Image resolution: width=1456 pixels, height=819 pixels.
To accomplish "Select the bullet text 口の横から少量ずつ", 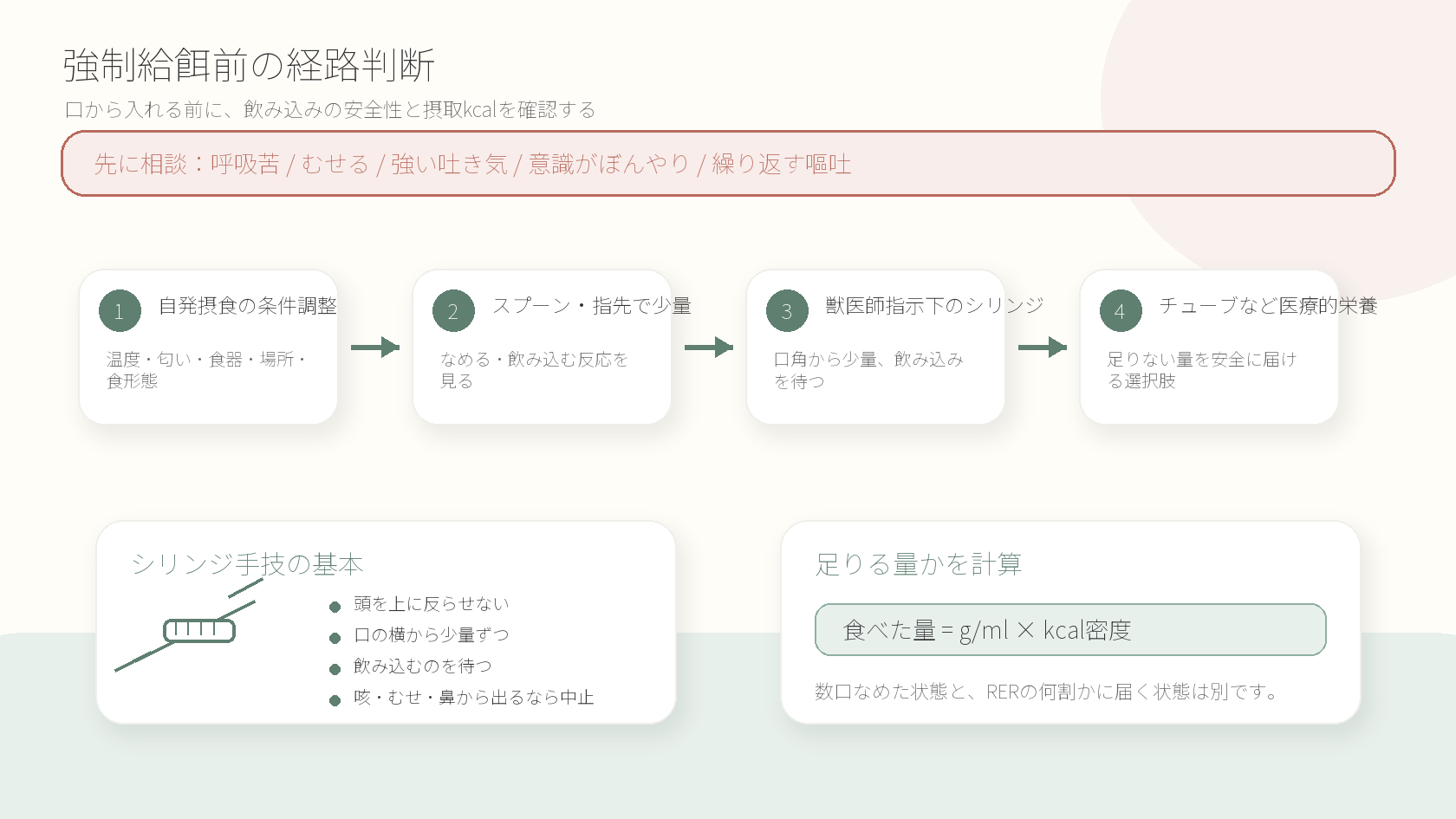I will pos(432,635).
